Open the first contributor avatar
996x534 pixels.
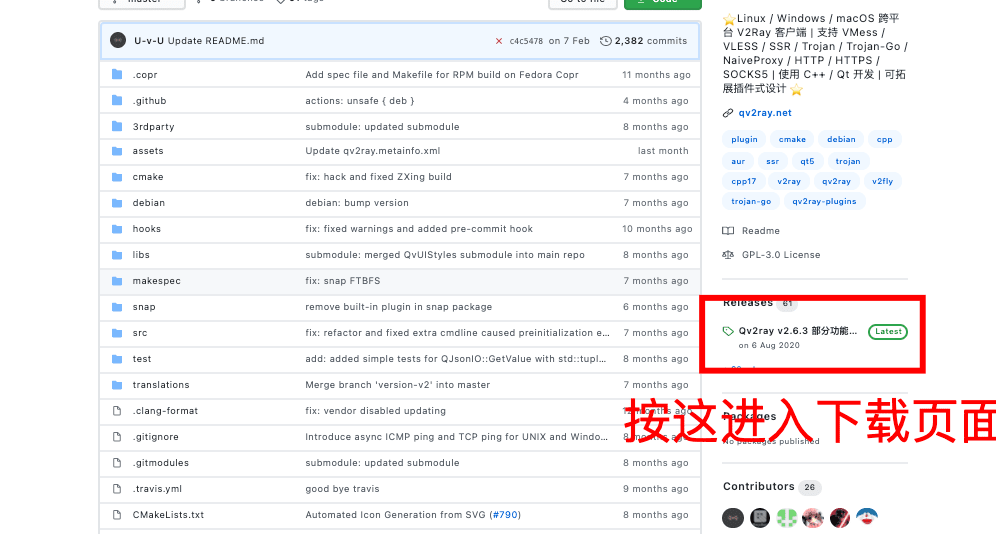733,517
